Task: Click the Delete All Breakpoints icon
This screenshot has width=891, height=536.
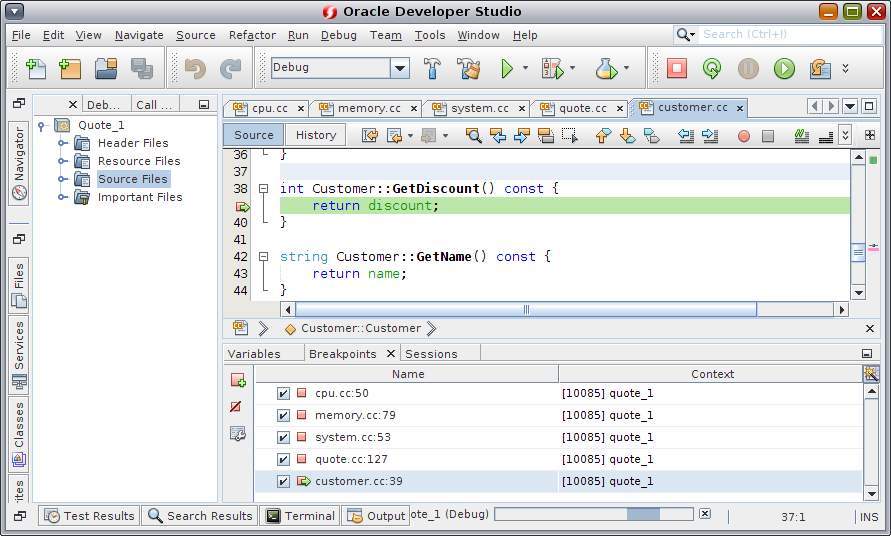Action: [x=236, y=406]
